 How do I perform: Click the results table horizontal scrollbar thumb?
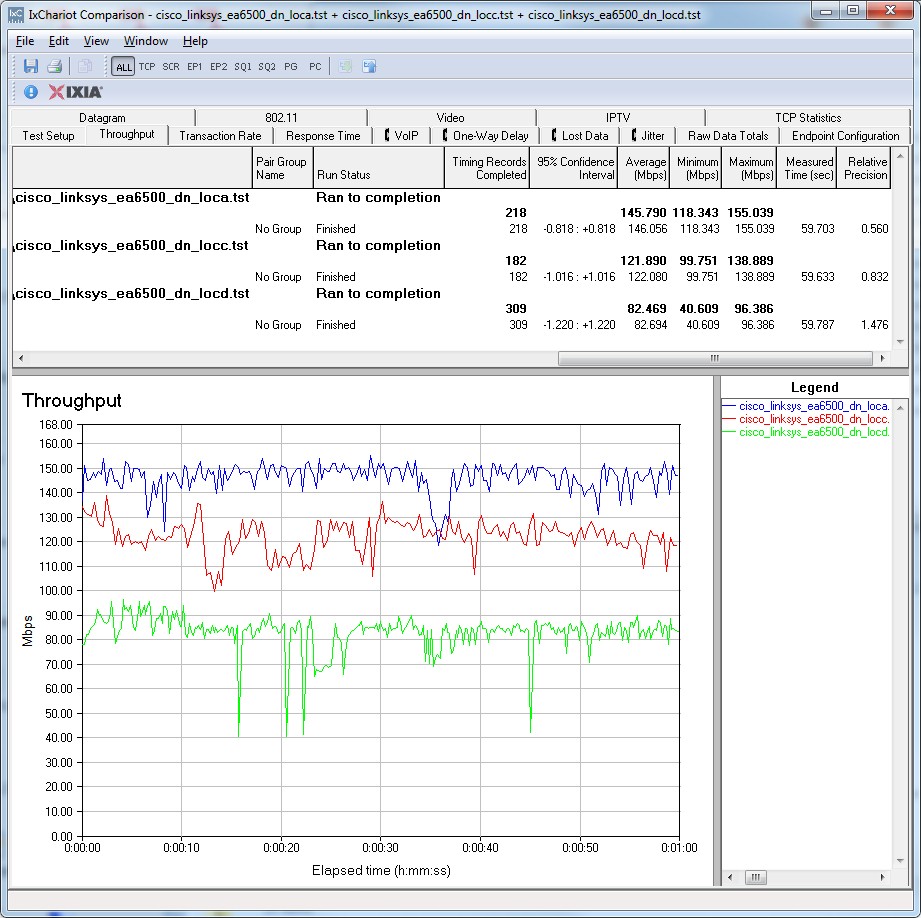pyautogui.click(x=715, y=358)
